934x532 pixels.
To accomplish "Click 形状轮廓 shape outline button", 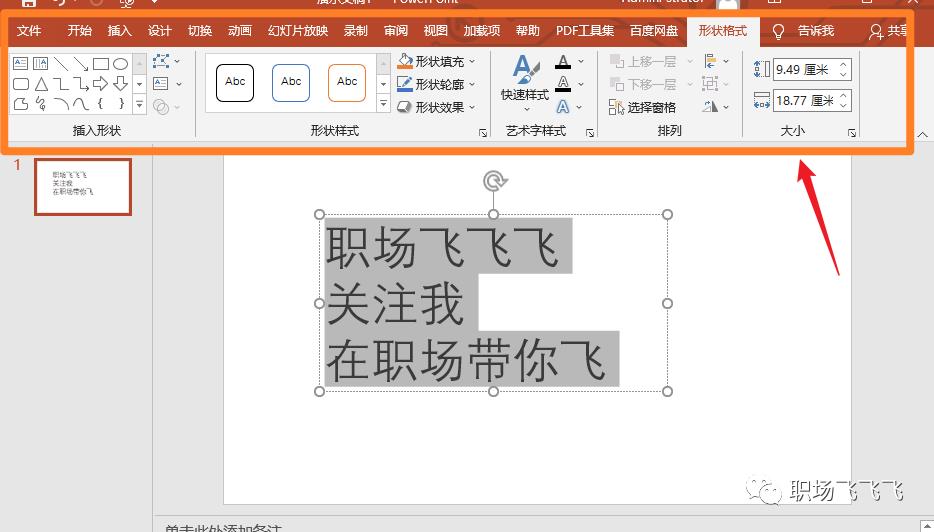I will 436,85.
